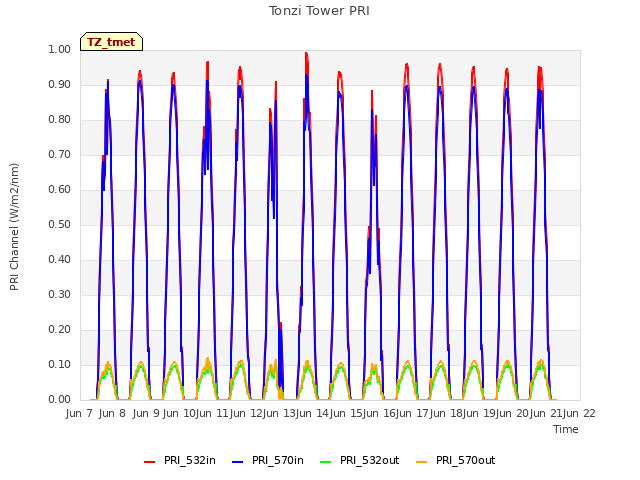Click the green PRI_532out legend swatch

click(325, 462)
